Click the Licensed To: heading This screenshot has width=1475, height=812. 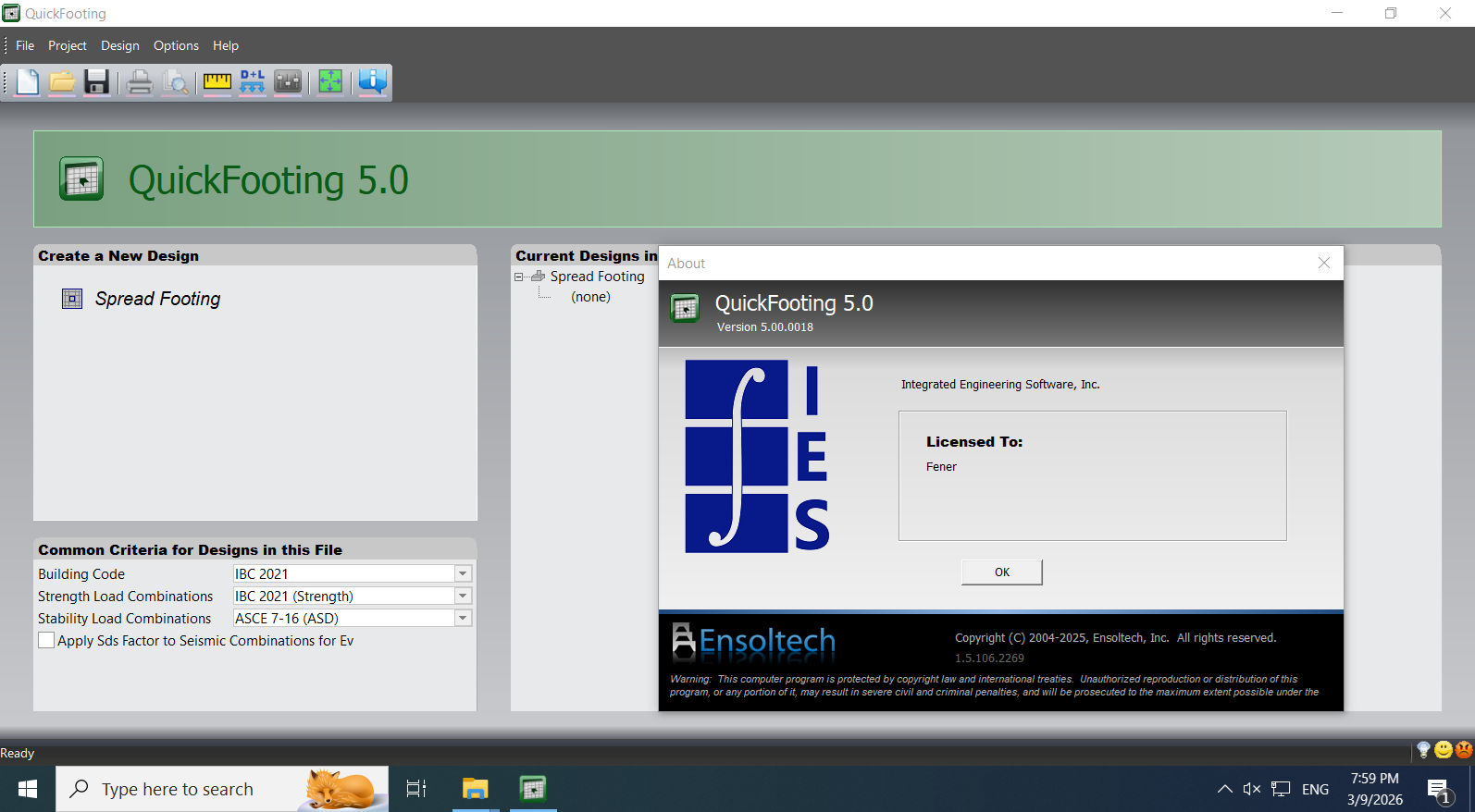pyautogui.click(x=974, y=442)
